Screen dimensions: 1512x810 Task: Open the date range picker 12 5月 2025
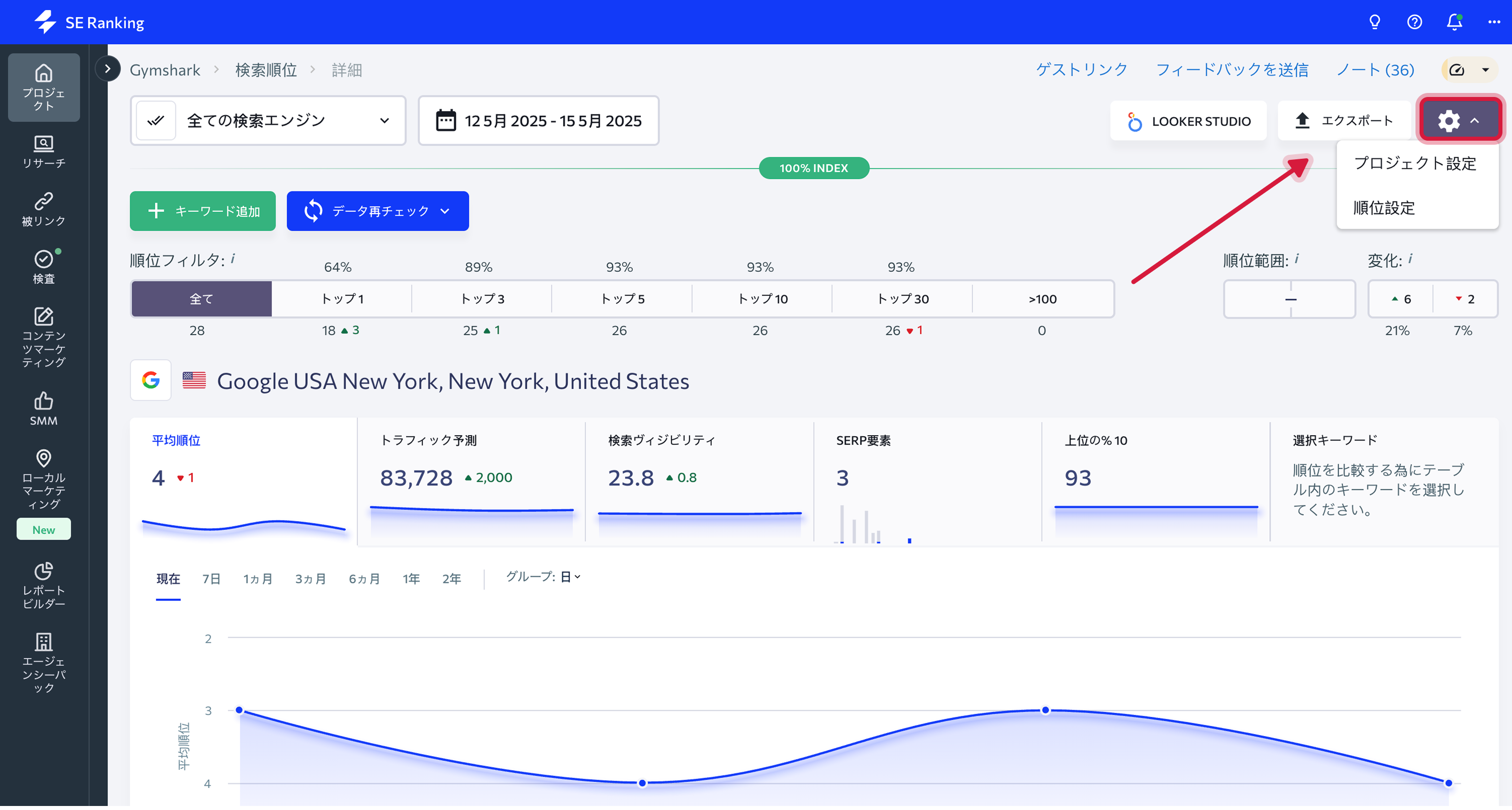539,121
